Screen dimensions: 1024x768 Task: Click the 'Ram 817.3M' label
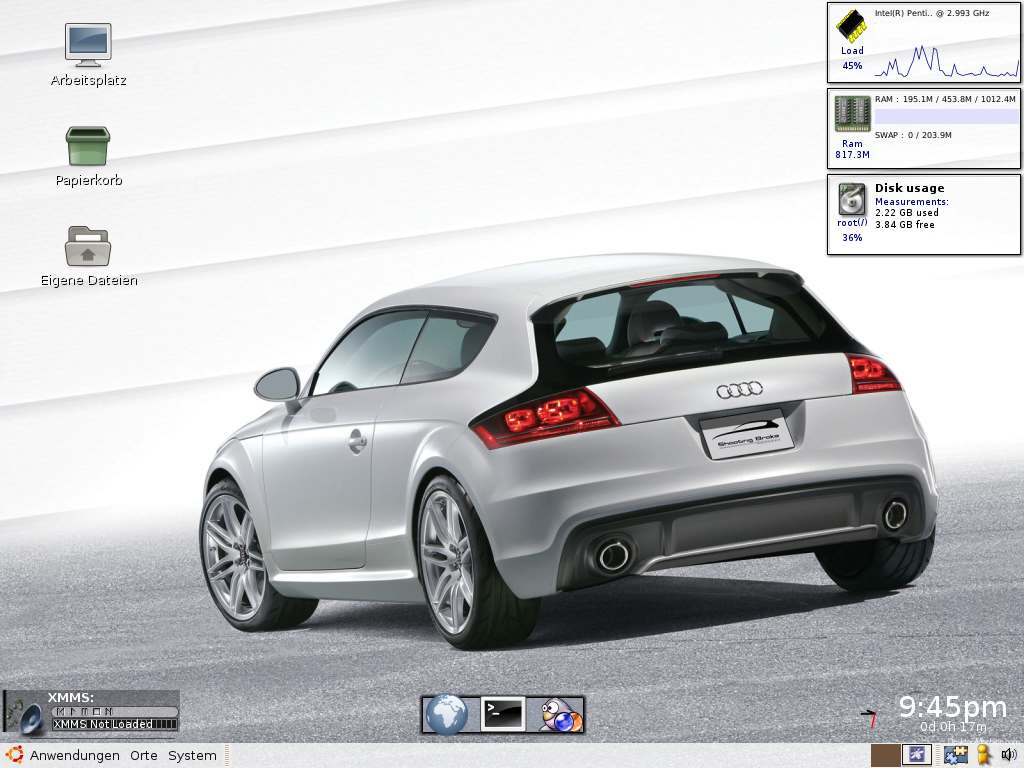point(852,149)
